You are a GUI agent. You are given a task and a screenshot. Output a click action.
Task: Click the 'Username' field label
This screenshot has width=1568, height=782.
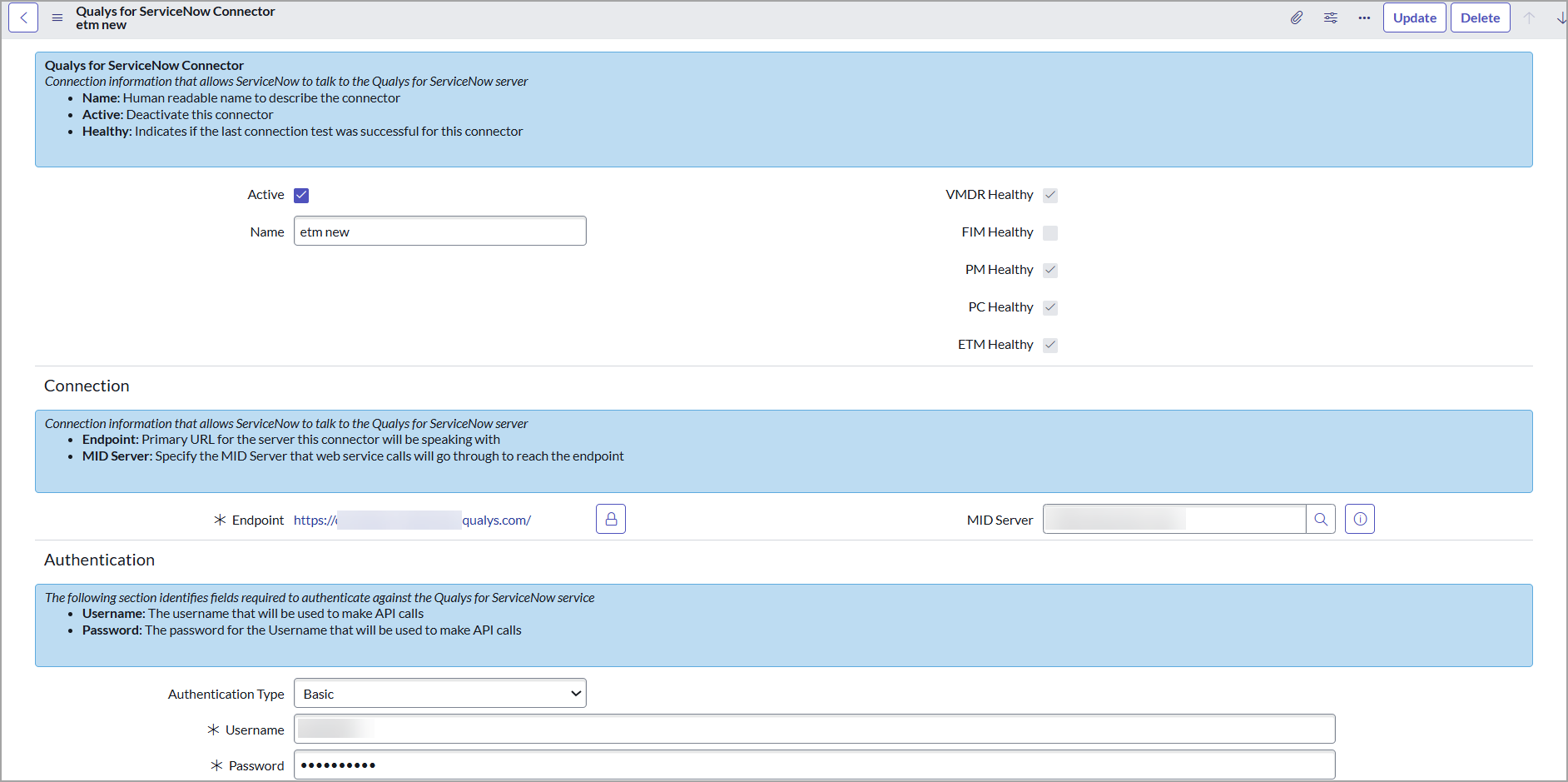(x=255, y=730)
